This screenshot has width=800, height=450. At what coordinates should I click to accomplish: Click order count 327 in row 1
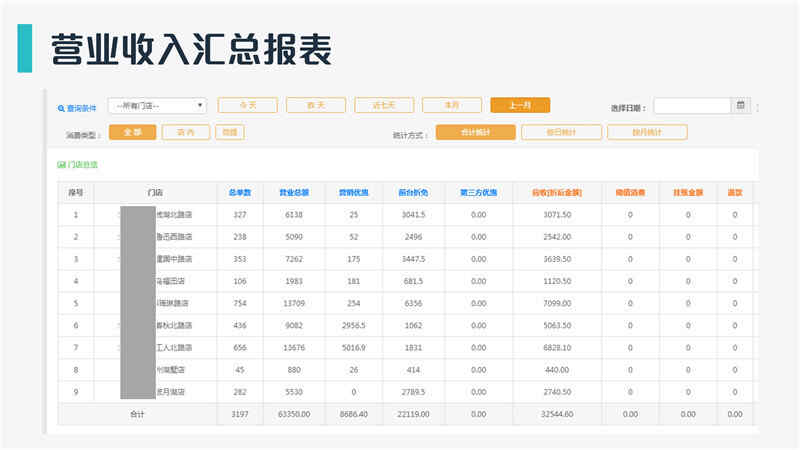240,215
